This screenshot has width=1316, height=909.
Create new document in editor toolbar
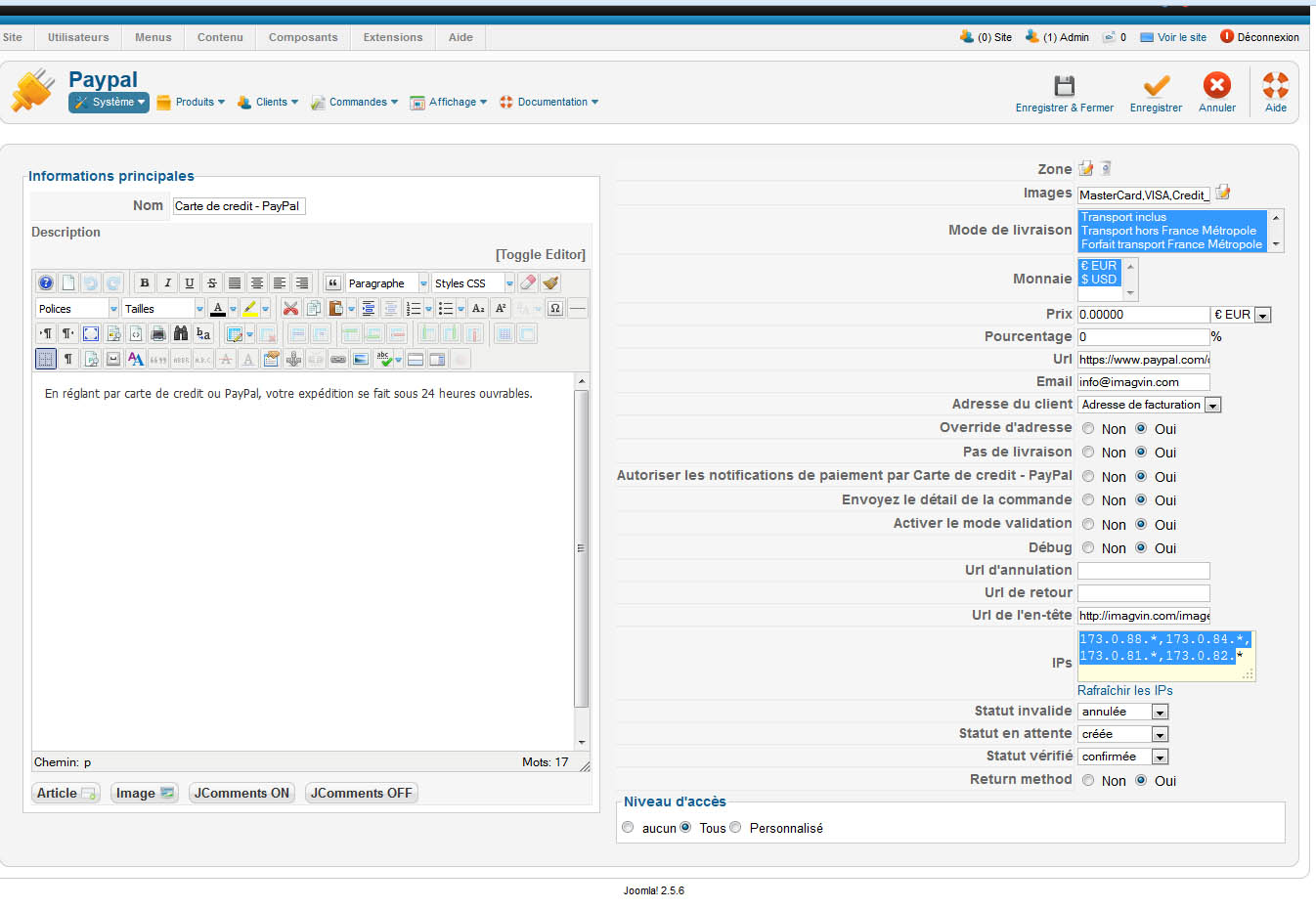tap(67, 282)
